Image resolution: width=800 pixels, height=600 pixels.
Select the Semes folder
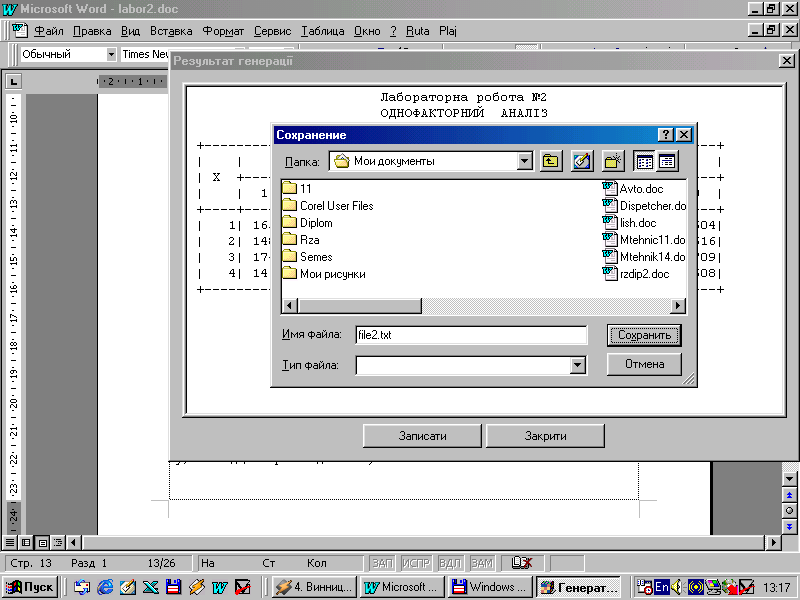coord(308,257)
